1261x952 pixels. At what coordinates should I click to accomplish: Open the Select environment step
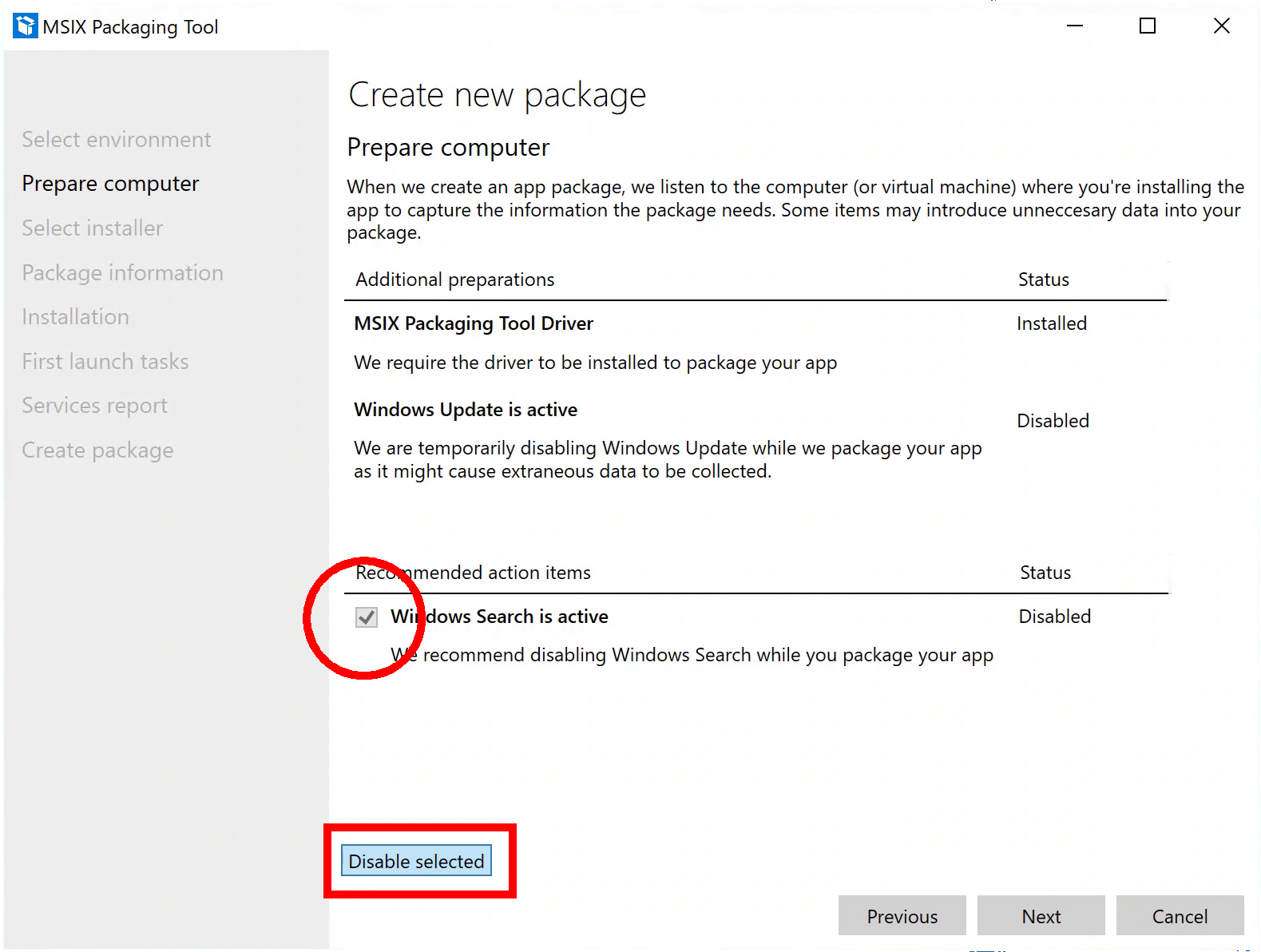[117, 139]
